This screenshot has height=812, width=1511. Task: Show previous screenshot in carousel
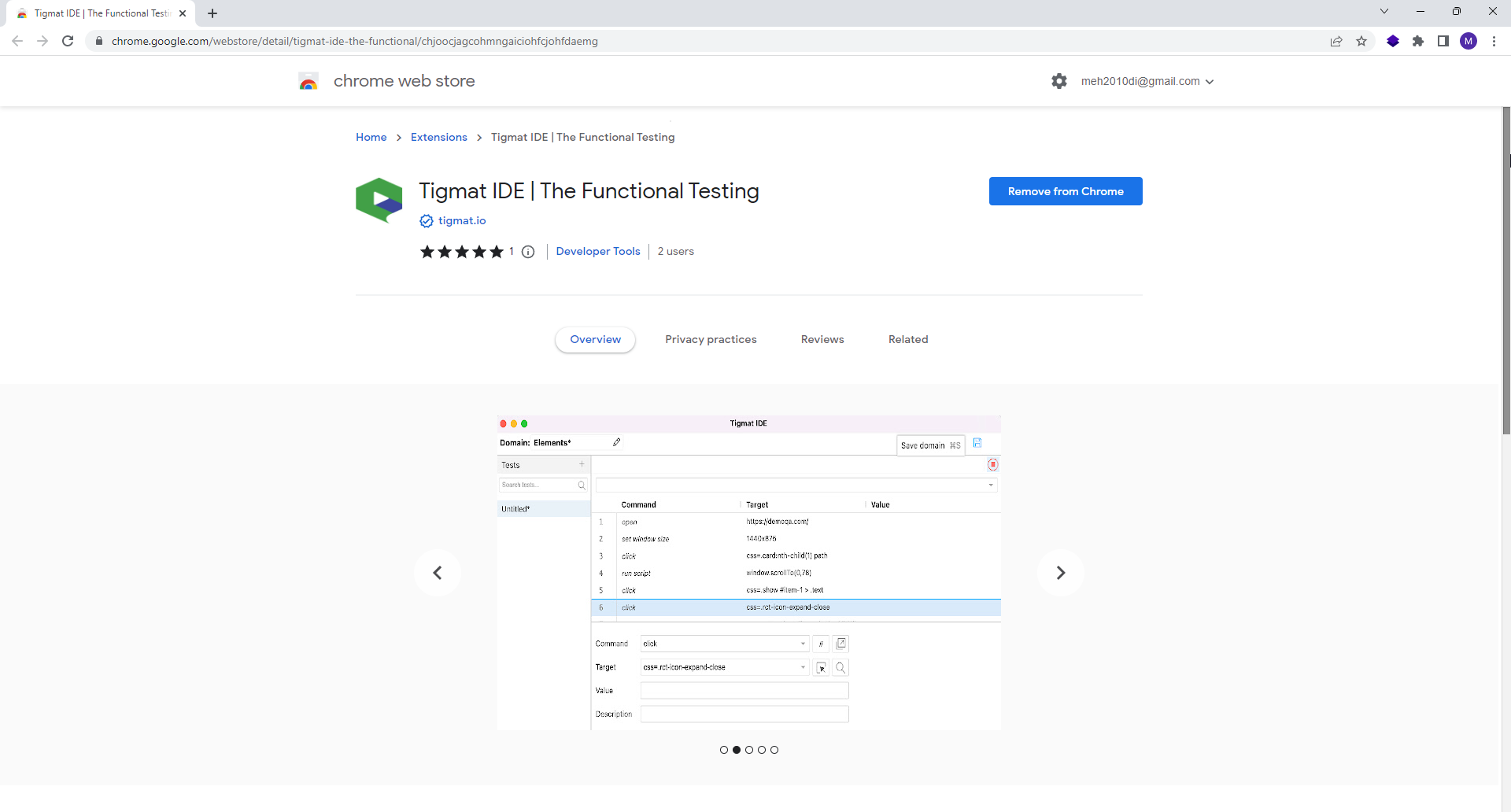coord(438,573)
